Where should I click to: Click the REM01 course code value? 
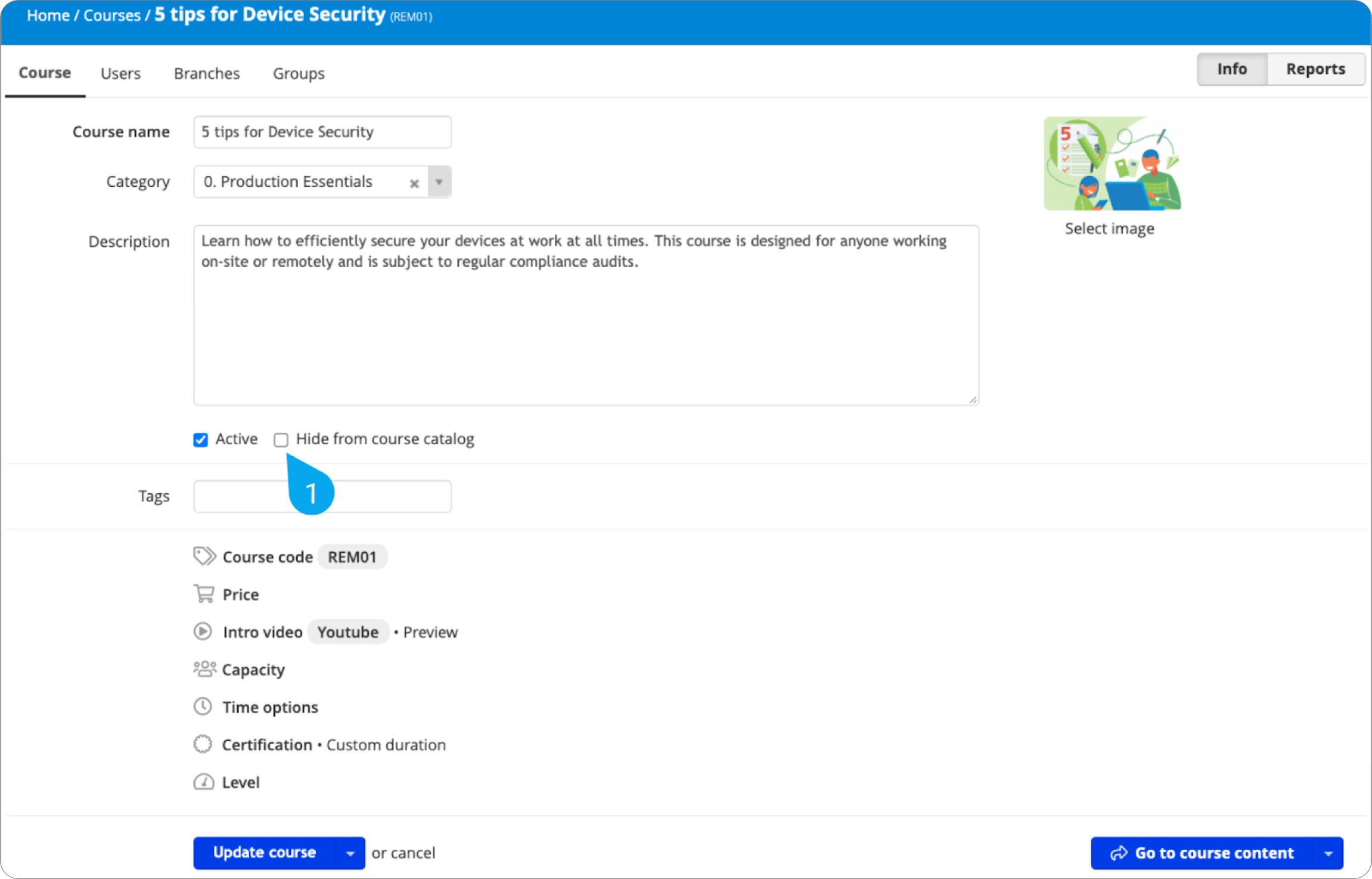point(352,557)
